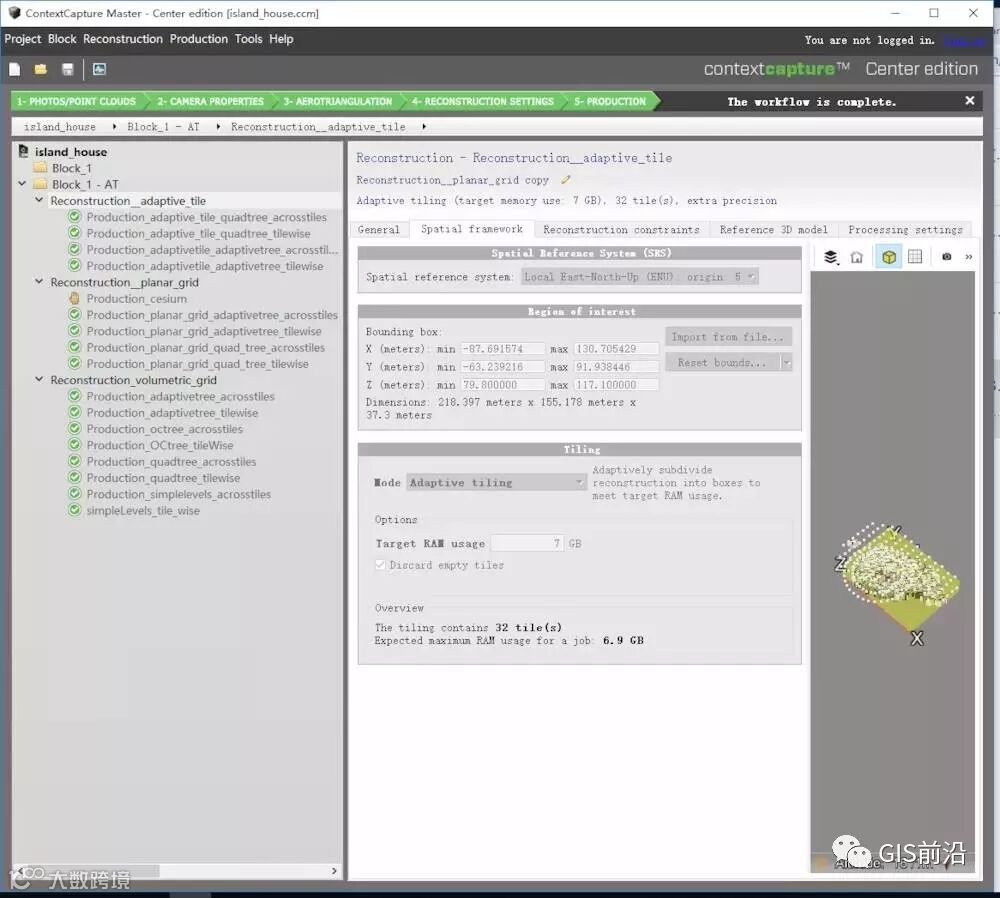
Task: Collapse the Reconstruction__planar_grid node
Action: pyautogui.click(x=39, y=281)
